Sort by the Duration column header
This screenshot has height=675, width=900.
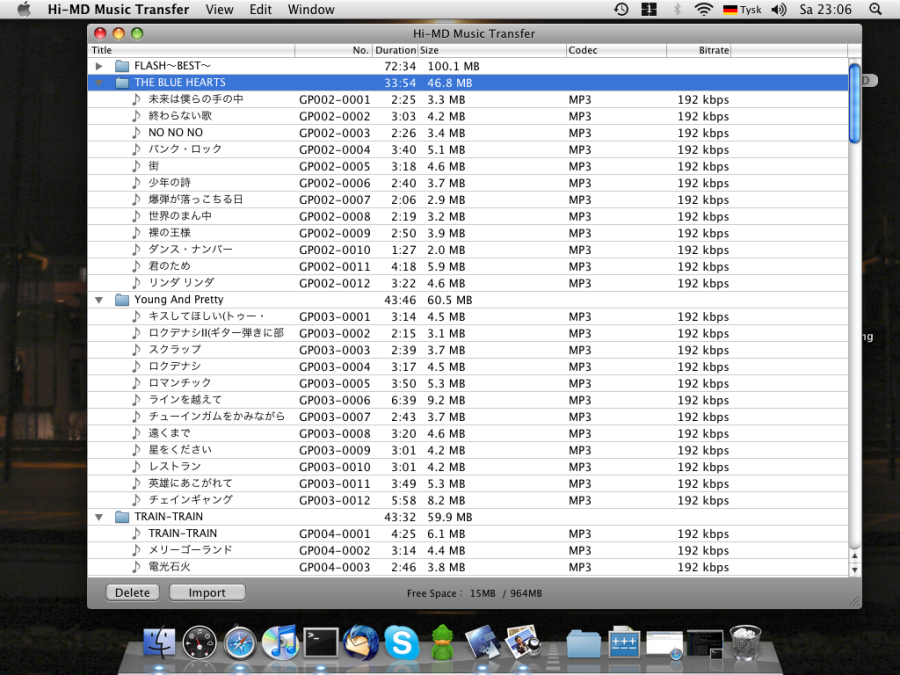point(395,51)
